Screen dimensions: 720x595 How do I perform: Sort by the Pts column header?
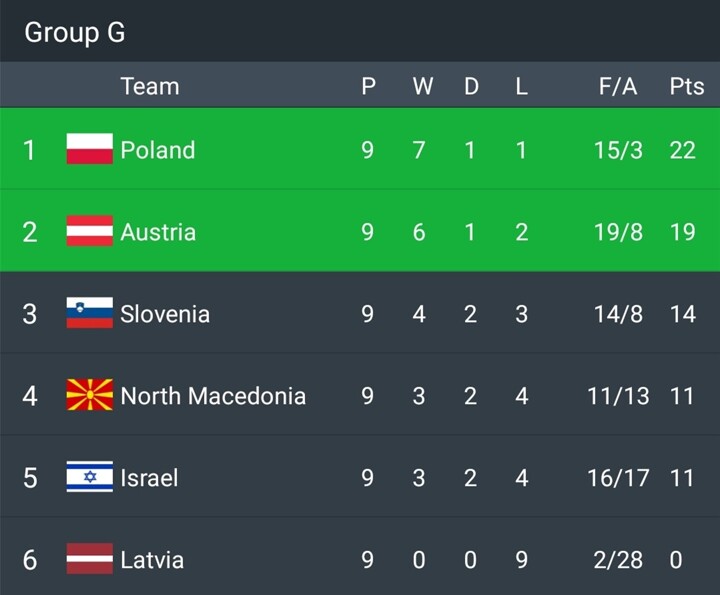(x=686, y=86)
